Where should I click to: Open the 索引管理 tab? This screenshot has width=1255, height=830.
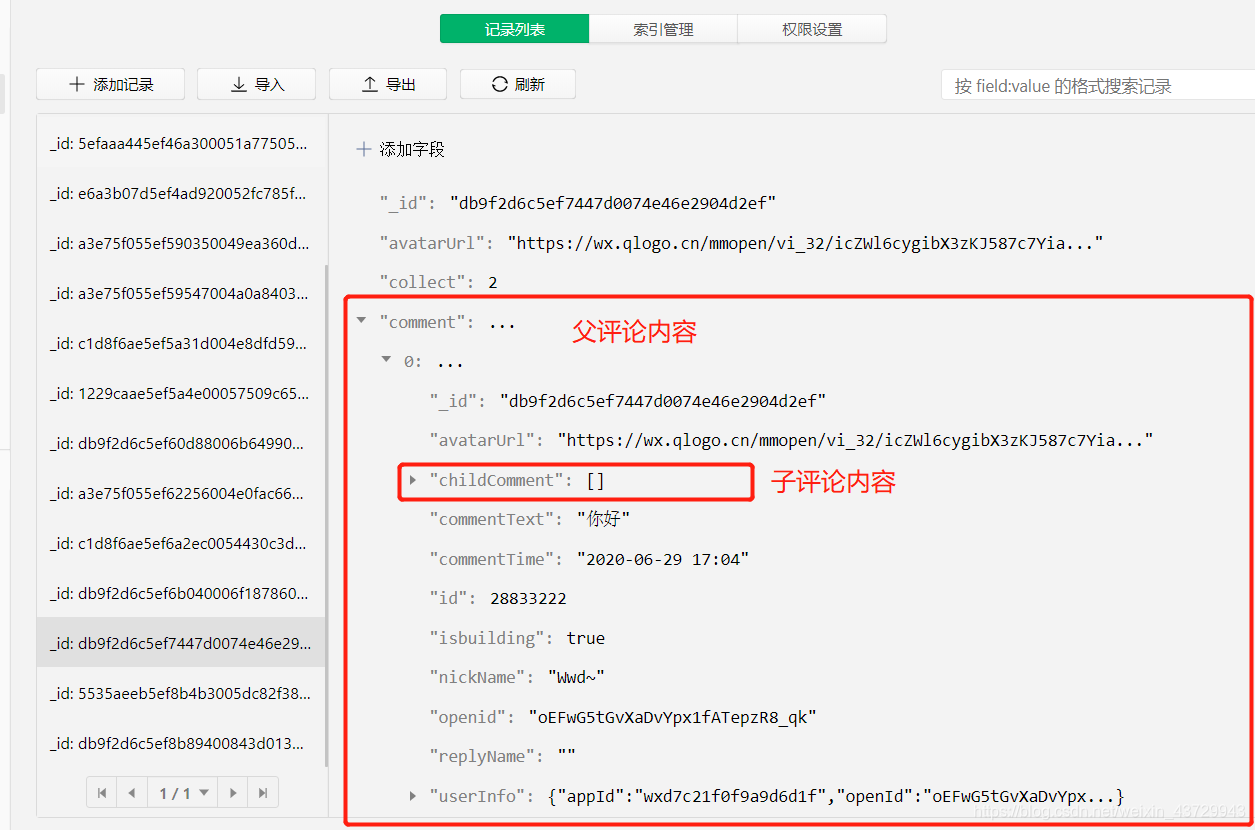click(x=663, y=29)
